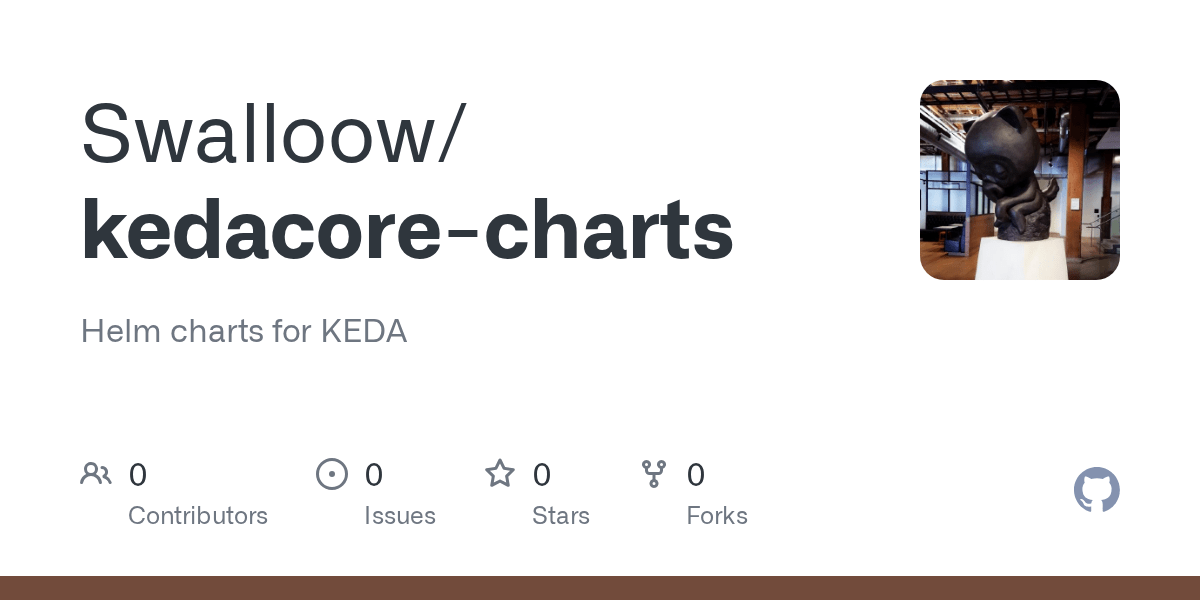The height and width of the screenshot is (600, 1200).
Task: Click the Contributors people icon
Action: coord(96,474)
